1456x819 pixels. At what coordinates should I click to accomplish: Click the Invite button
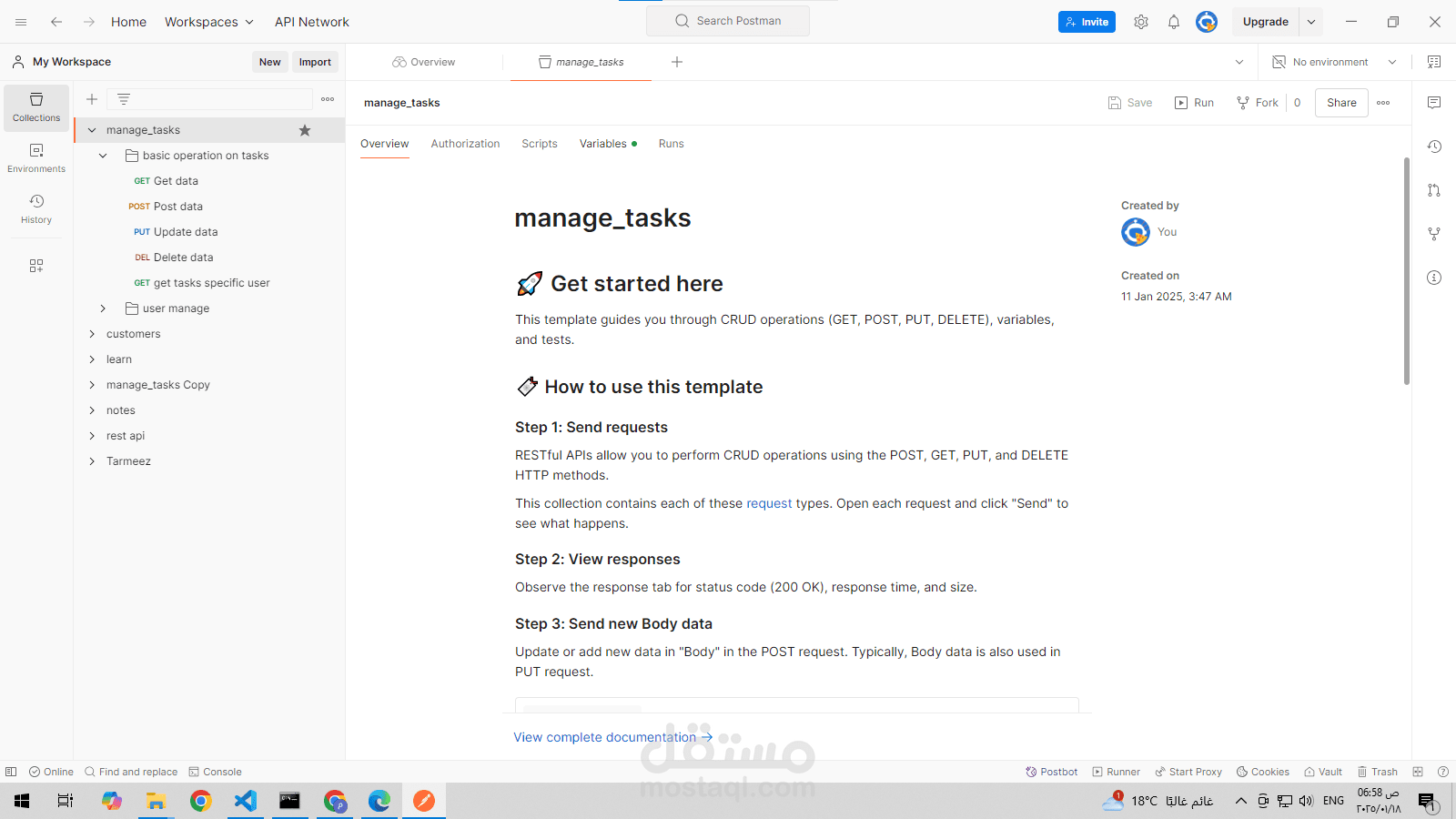tap(1087, 22)
